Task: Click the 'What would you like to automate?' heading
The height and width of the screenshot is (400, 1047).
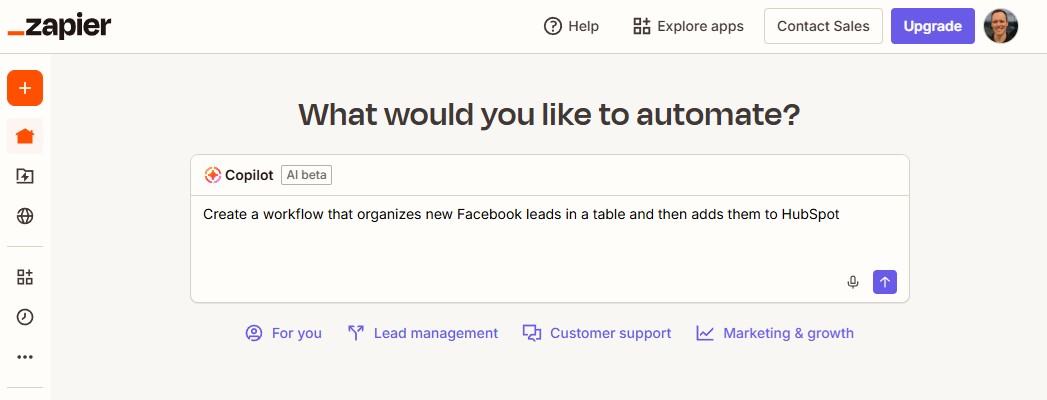Action: click(x=549, y=115)
